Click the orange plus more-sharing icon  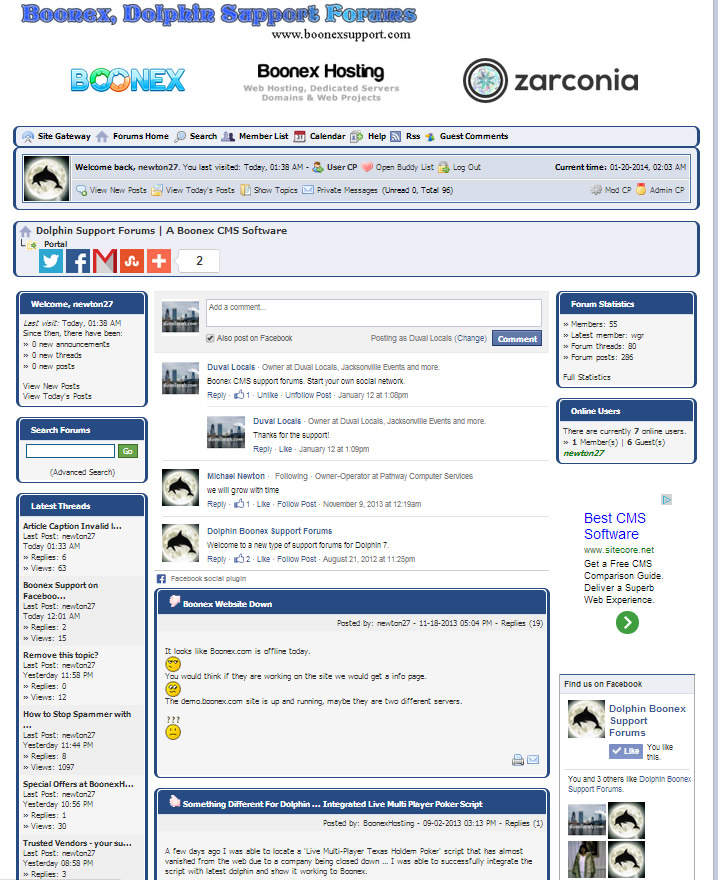pos(159,261)
